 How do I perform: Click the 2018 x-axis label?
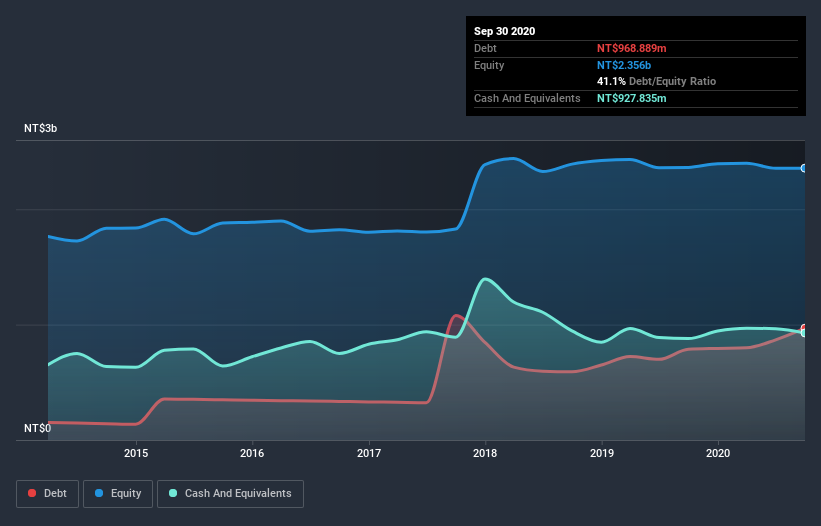485,453
